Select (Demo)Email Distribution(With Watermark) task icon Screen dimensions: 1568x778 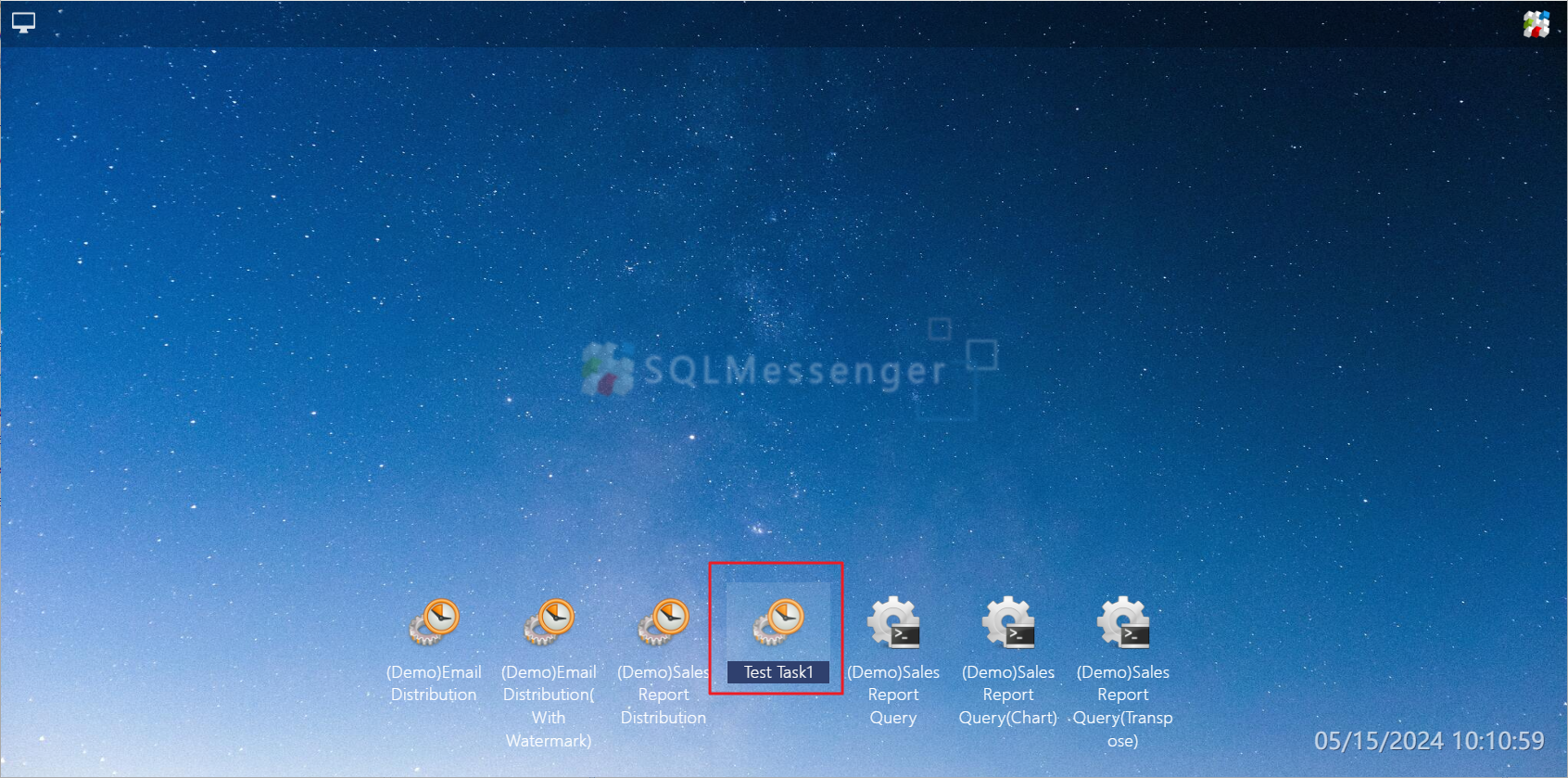tap(549, 621)
